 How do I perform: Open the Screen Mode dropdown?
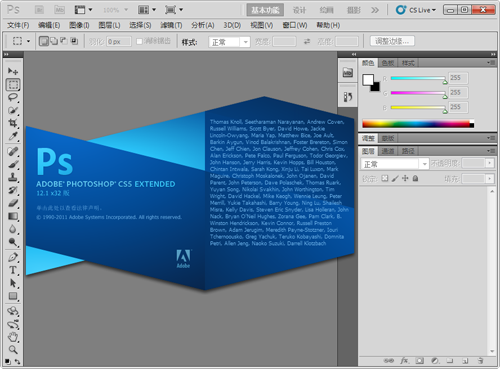point(174,10)
